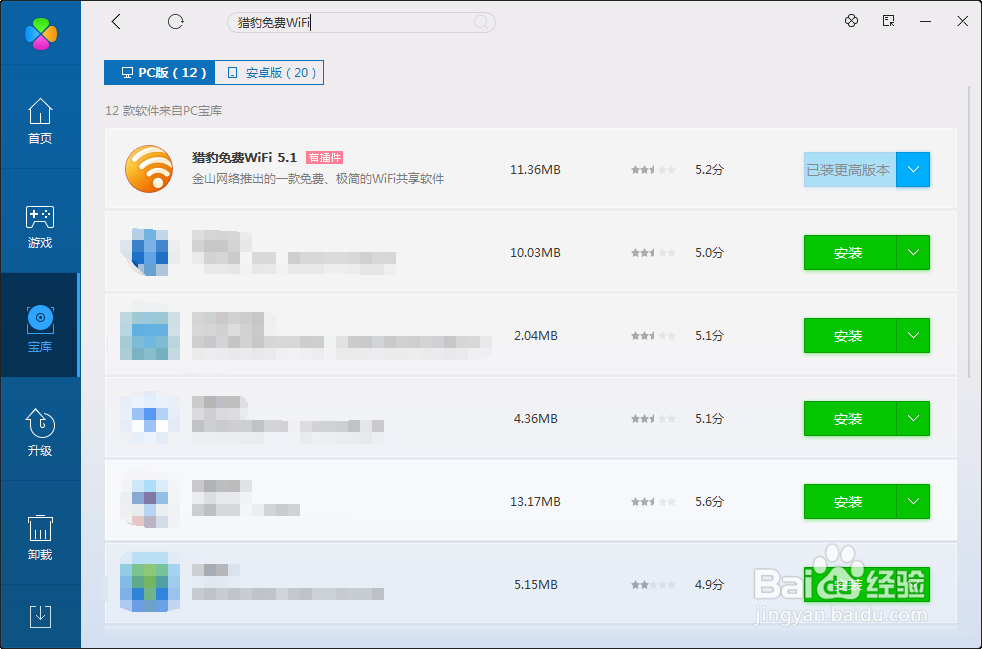982x649 pixels.
Task: Go back with the left arrow
Action: tap(116, 22)
